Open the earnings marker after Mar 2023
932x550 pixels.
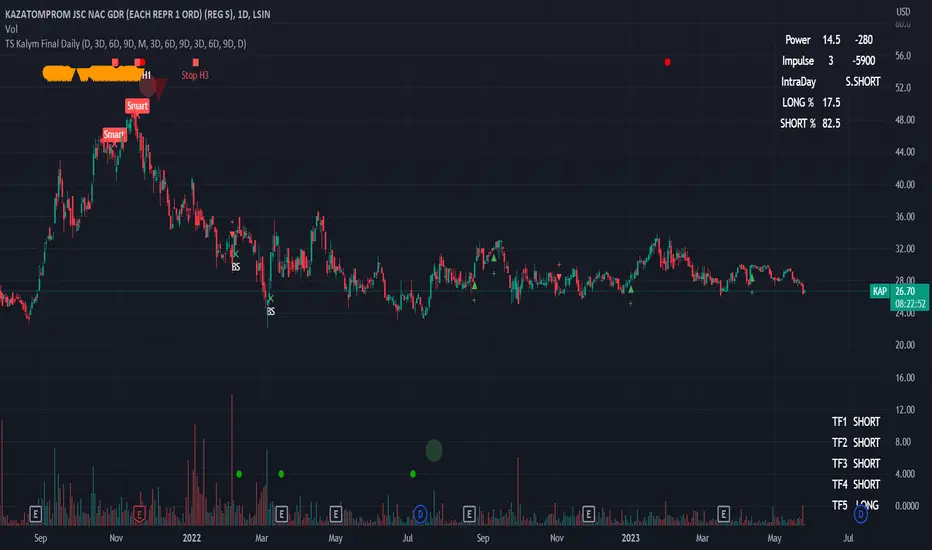coord(723,514)
